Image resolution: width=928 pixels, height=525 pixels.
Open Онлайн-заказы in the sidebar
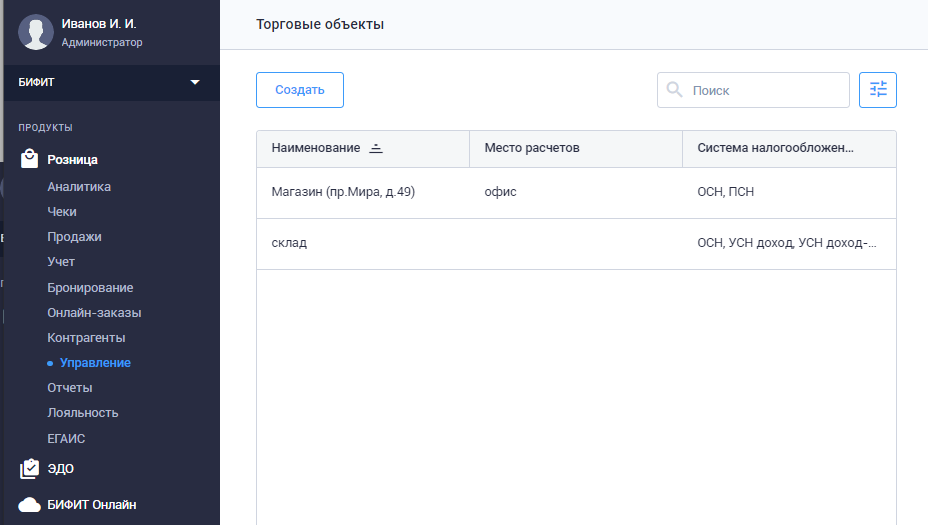click(x=94, y=313)
